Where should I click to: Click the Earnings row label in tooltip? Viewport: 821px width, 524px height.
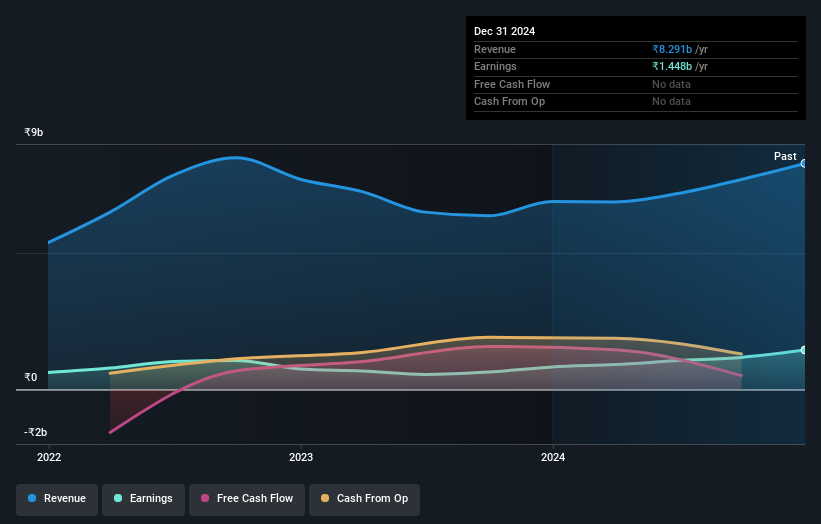(x=495, y=66)
